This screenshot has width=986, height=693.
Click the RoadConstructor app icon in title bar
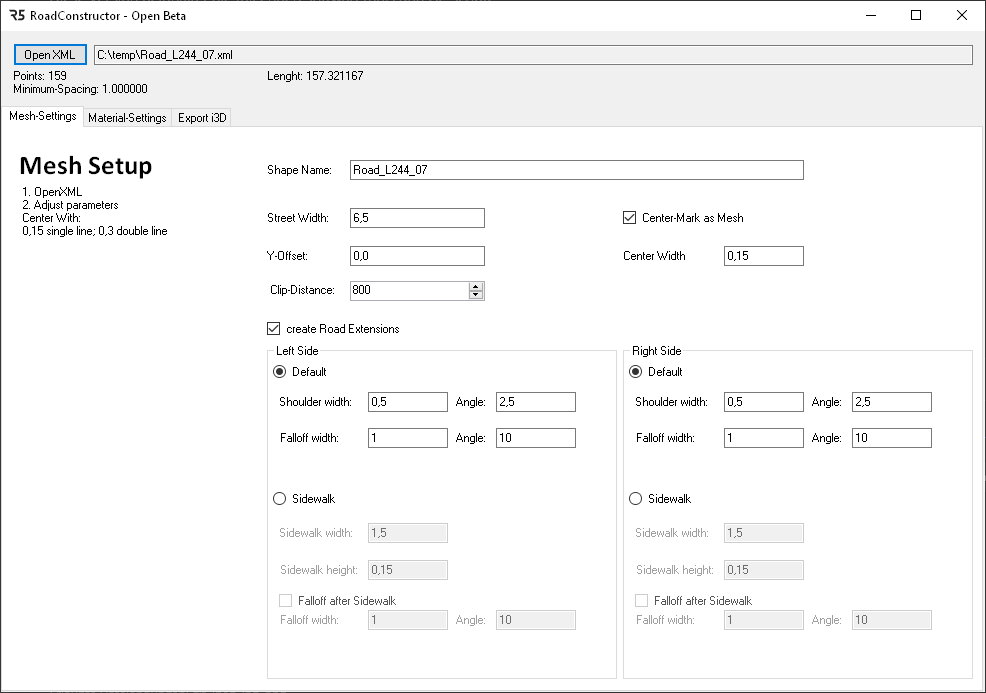click(x=17, y=15)
